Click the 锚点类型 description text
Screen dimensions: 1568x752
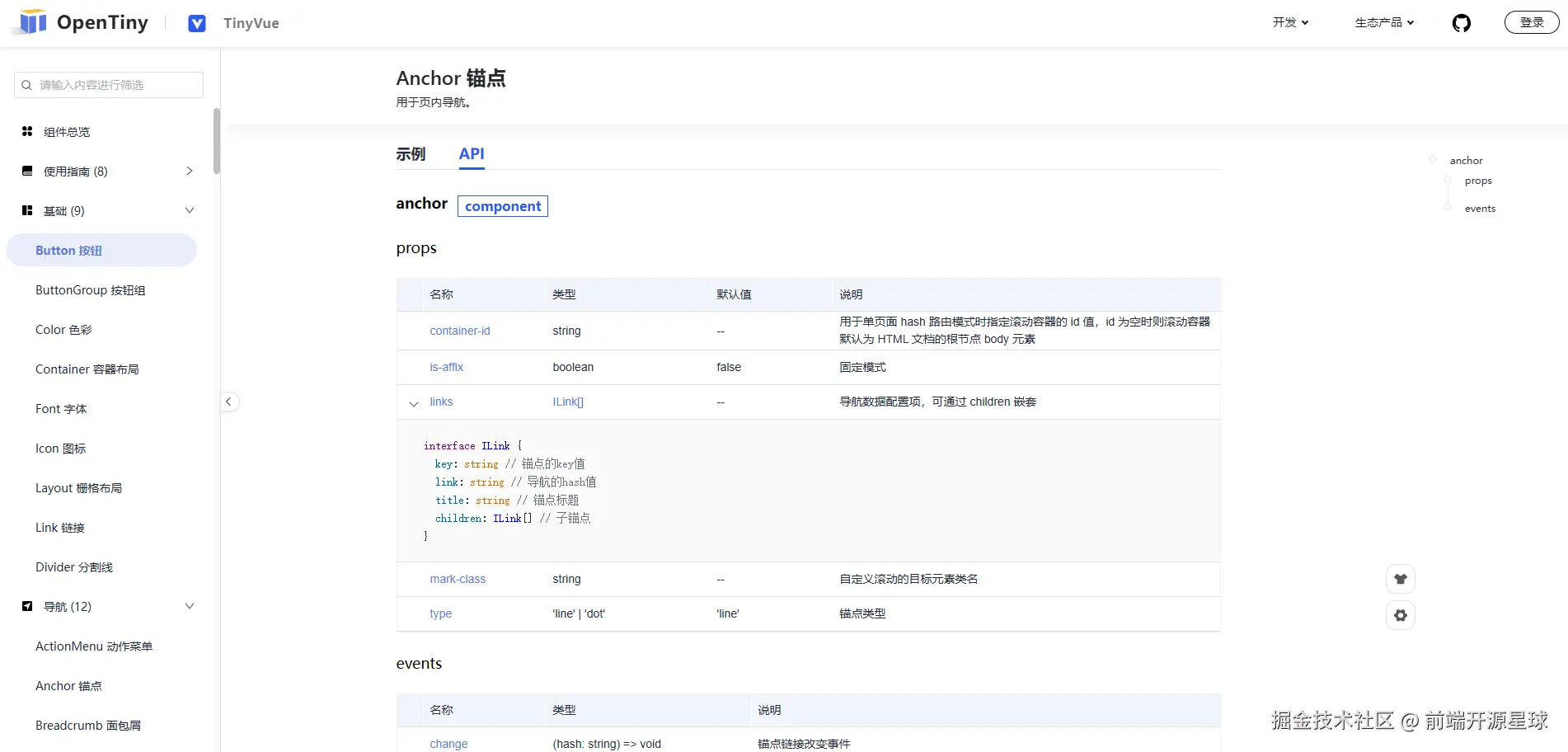(862, 613)
